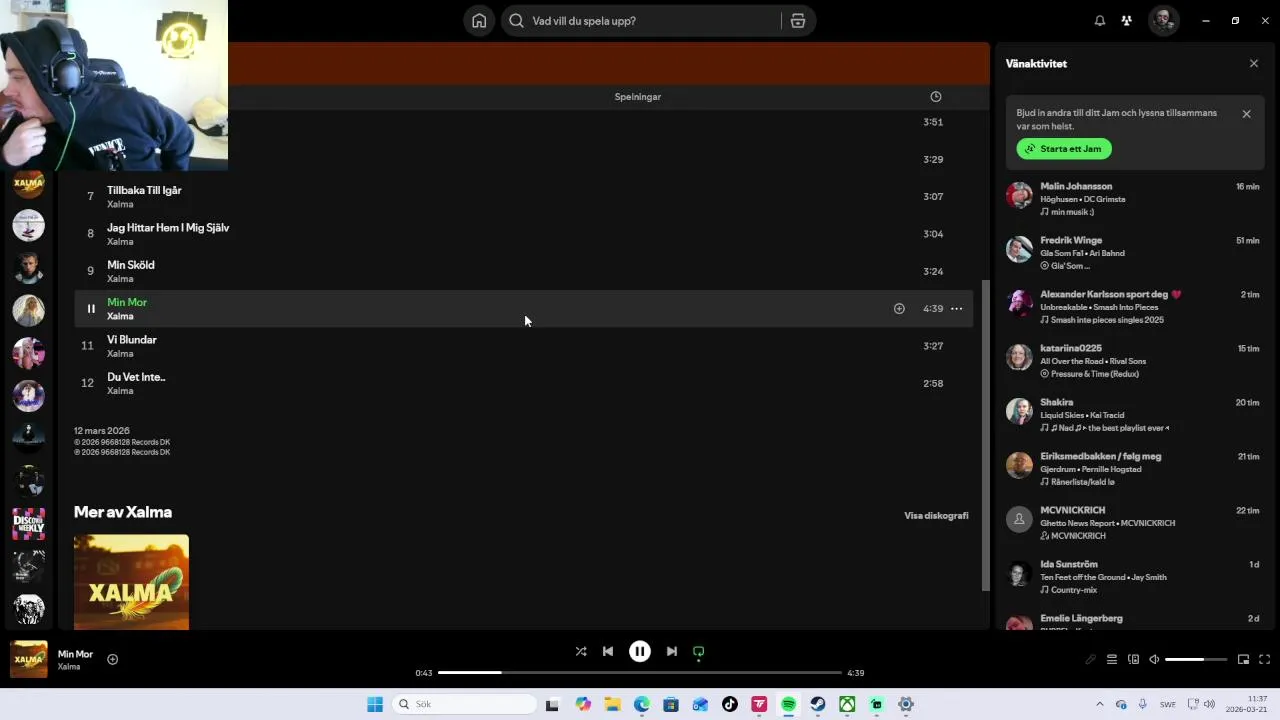
Task: Skip to the next track
Action: pyautogui.click(x=672, y=651)
